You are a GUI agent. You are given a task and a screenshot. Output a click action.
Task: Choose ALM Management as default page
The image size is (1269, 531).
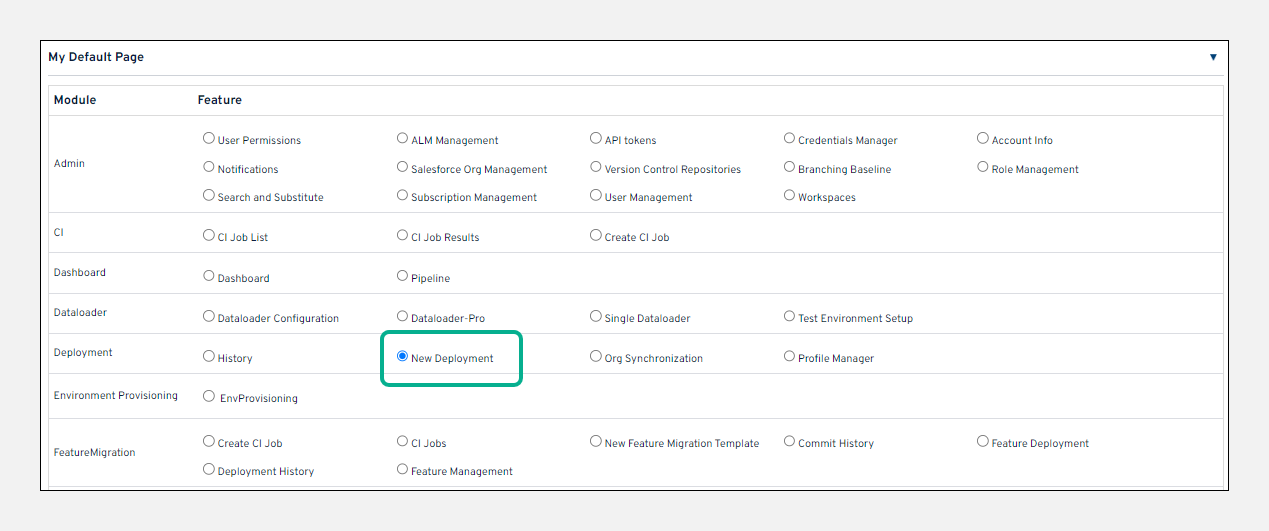(403, 139)
